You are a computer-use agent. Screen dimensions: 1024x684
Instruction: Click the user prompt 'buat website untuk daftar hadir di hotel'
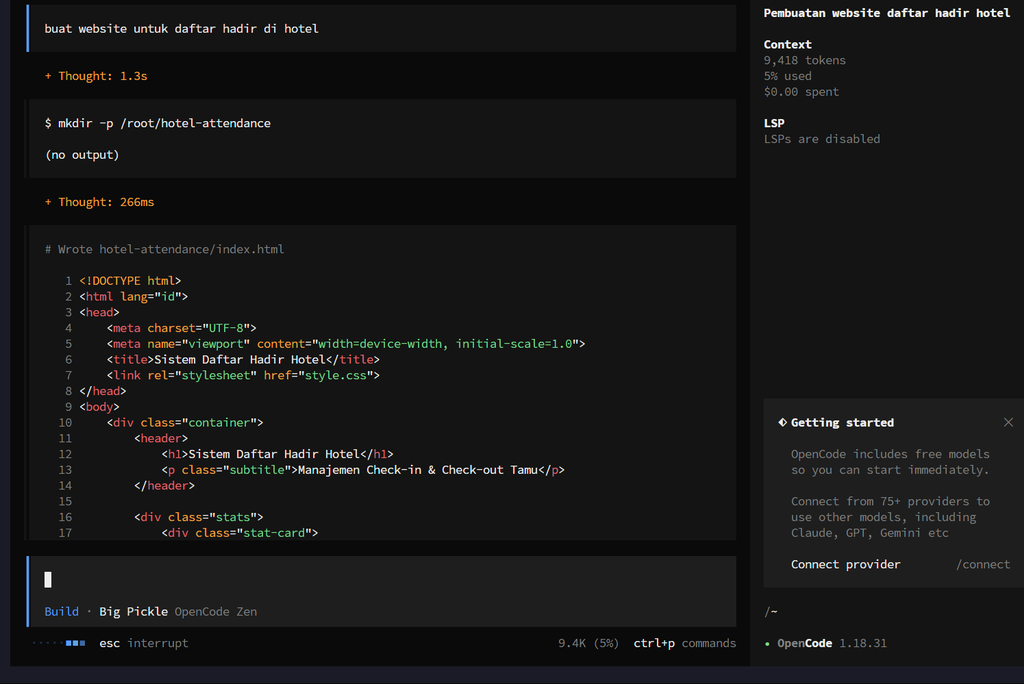182,29
